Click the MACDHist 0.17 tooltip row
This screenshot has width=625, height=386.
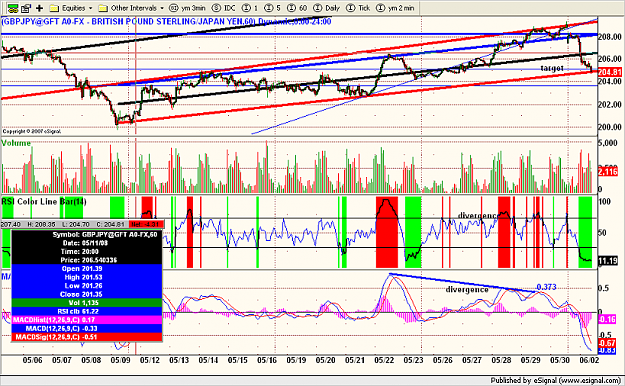(87, 320)
